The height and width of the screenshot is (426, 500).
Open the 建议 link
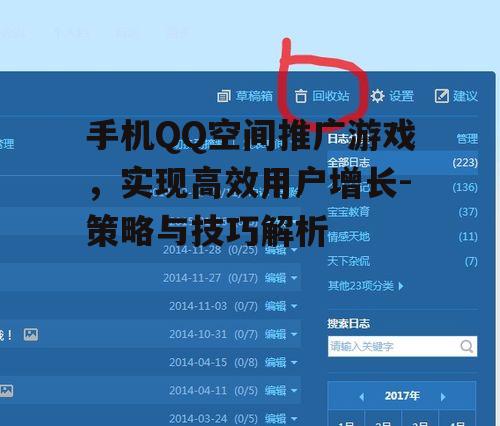[465, 96]
